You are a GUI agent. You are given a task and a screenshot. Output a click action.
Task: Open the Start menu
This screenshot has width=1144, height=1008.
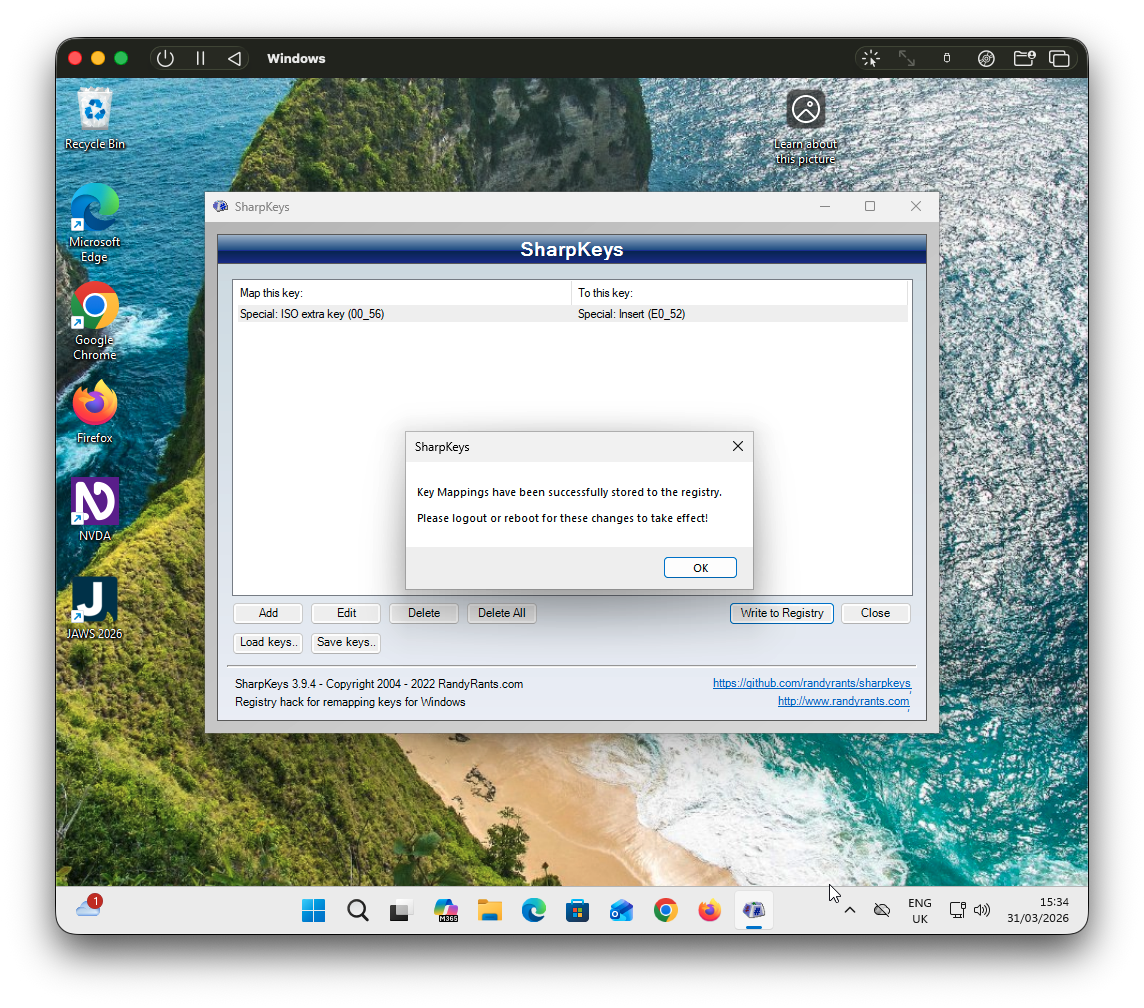(x=313, y=910)
